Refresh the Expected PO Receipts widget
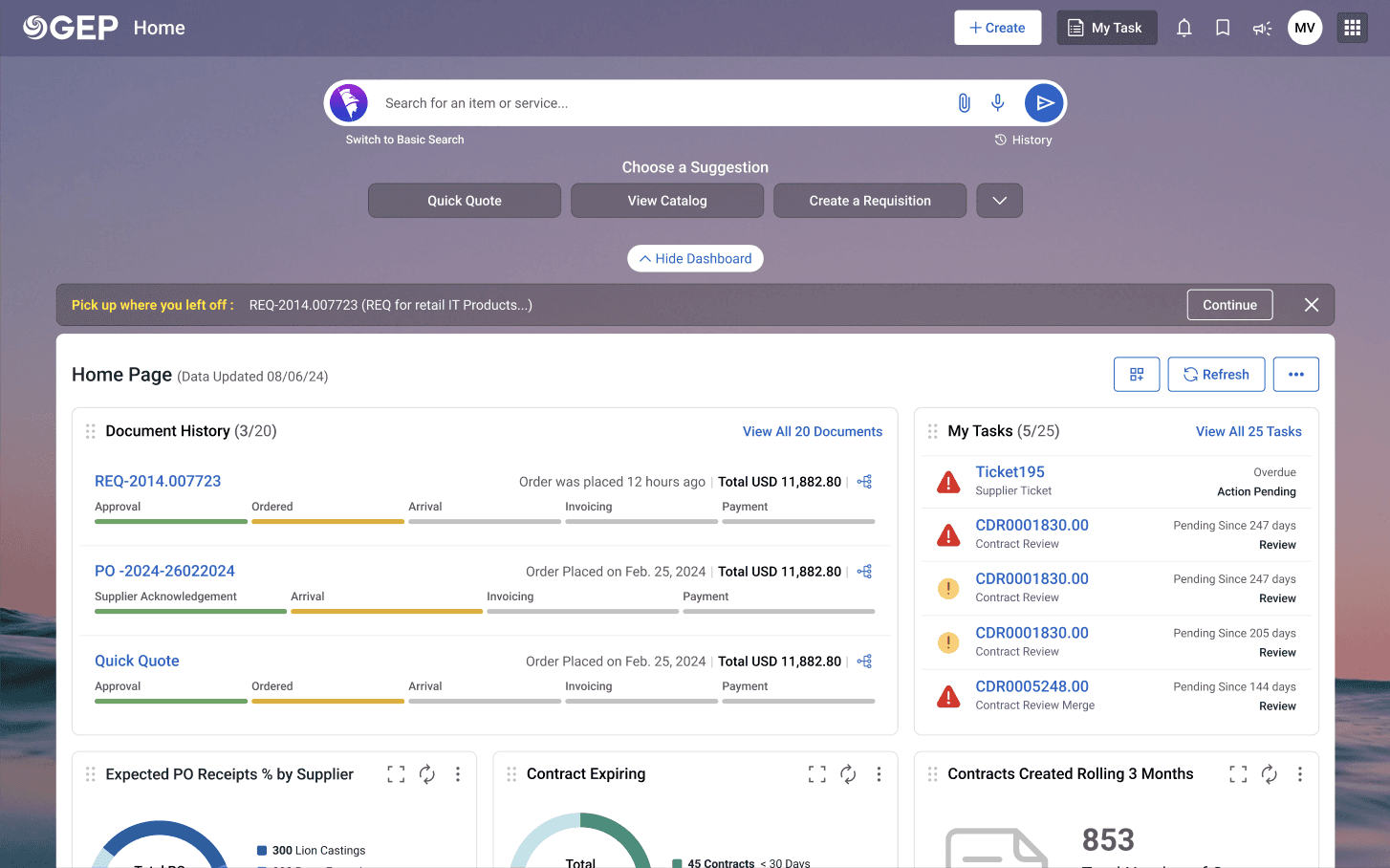The width and height of the screenshot is (1390, 868). click(x=427, y=774)
